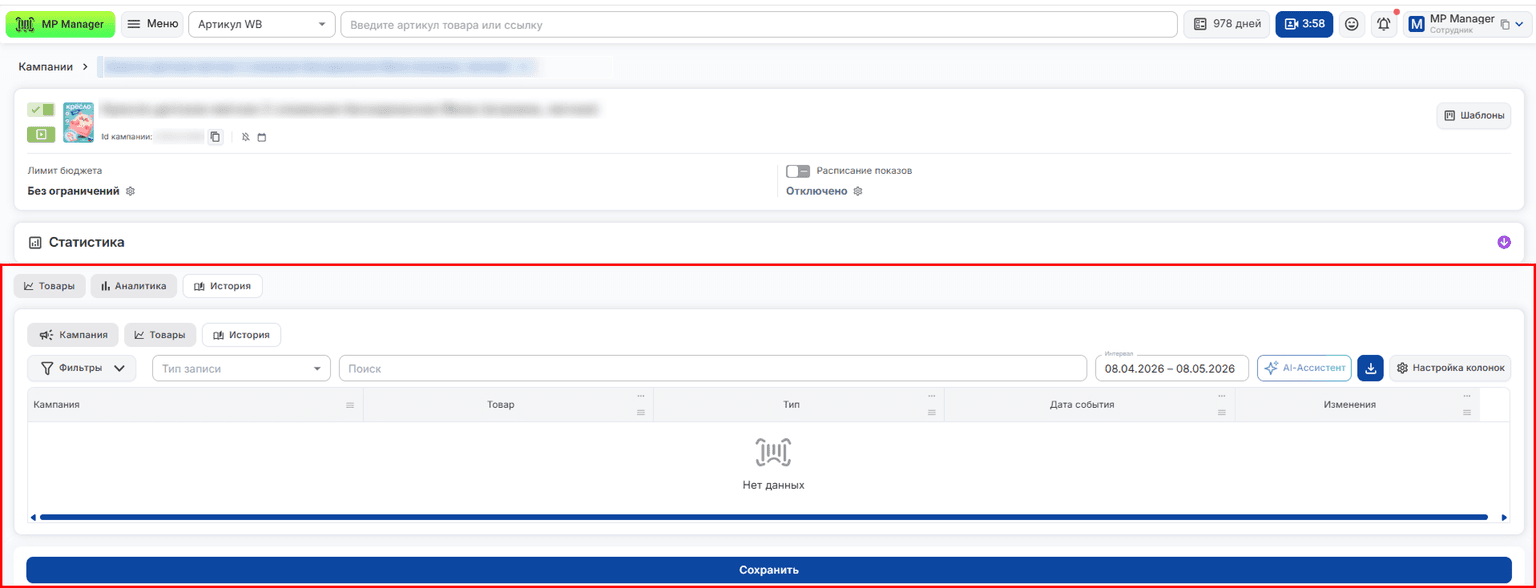The image size is (1536, 588).
Task: Click the green play status button
Action: point(41,134)
